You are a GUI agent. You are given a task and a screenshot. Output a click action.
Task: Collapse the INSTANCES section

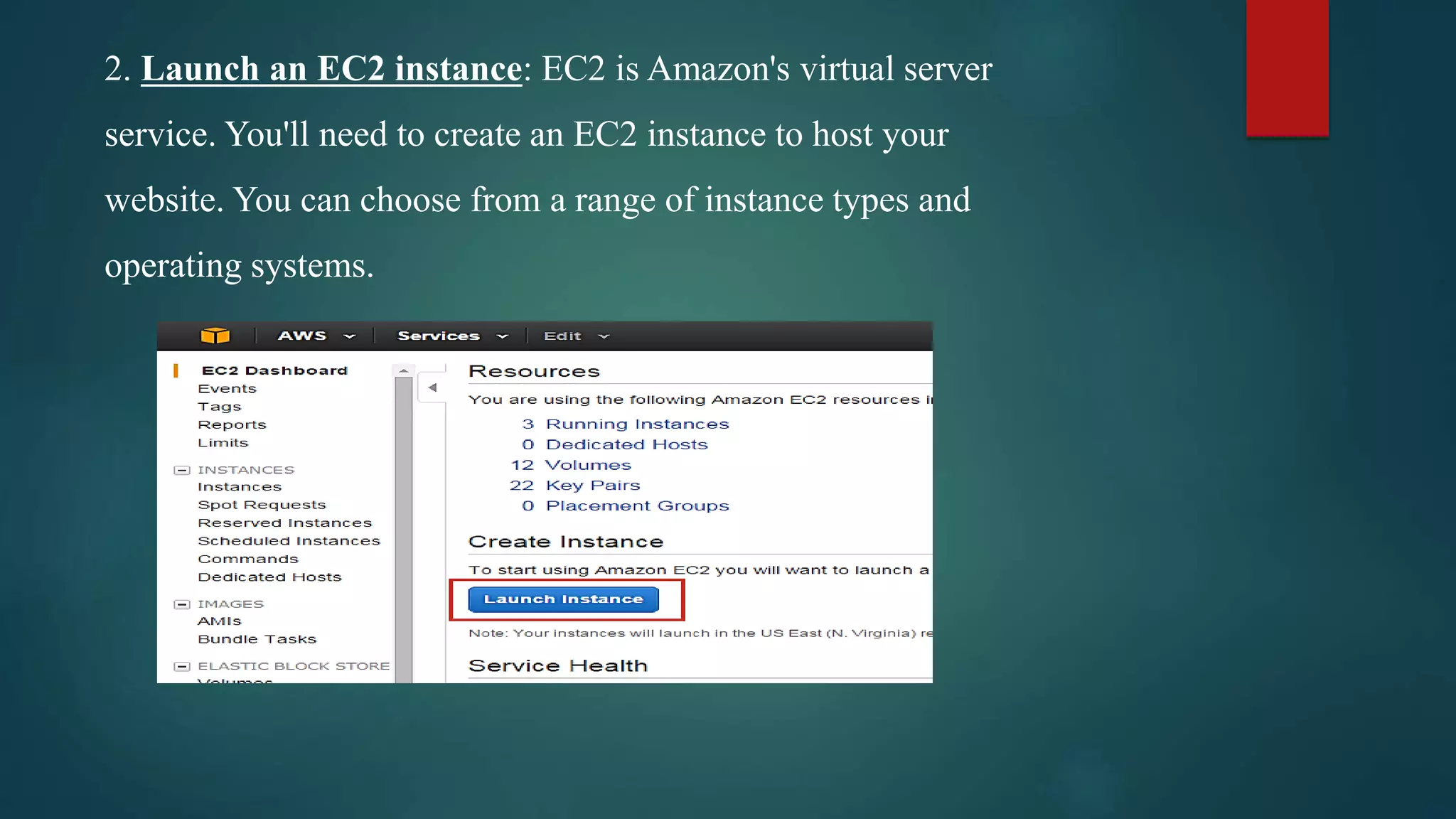tap(182, 470)
